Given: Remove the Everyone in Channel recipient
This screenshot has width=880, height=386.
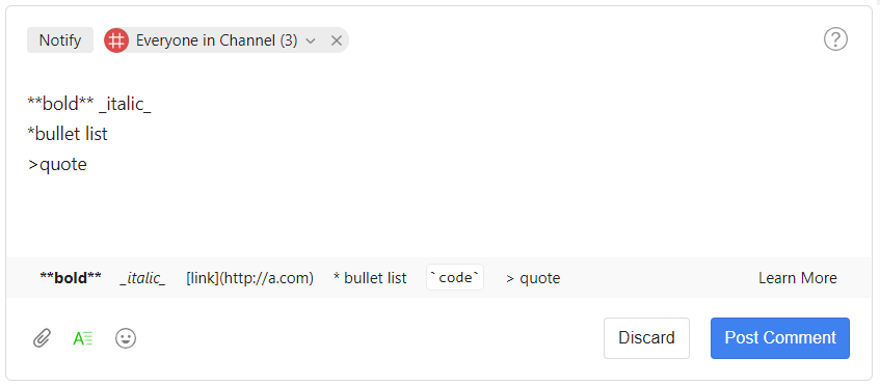Looking at the screenshot, I should [336, 40].
